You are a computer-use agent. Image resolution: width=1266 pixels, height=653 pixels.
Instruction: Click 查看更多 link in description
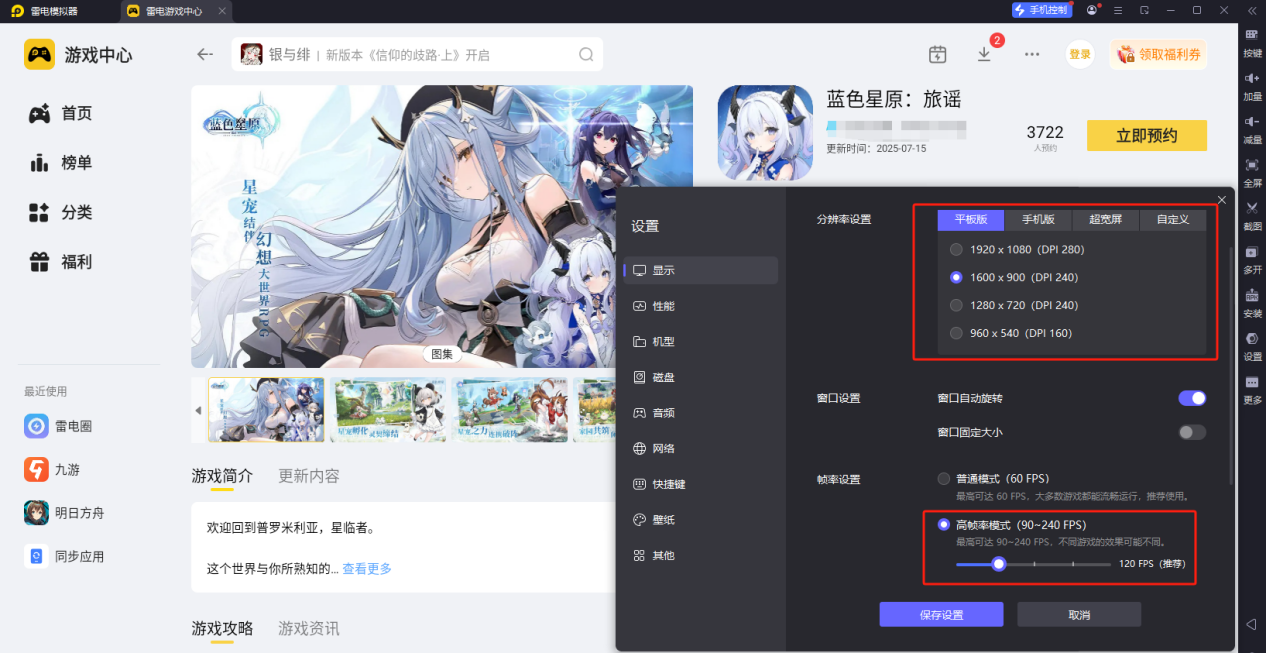(x=367, y=569)
